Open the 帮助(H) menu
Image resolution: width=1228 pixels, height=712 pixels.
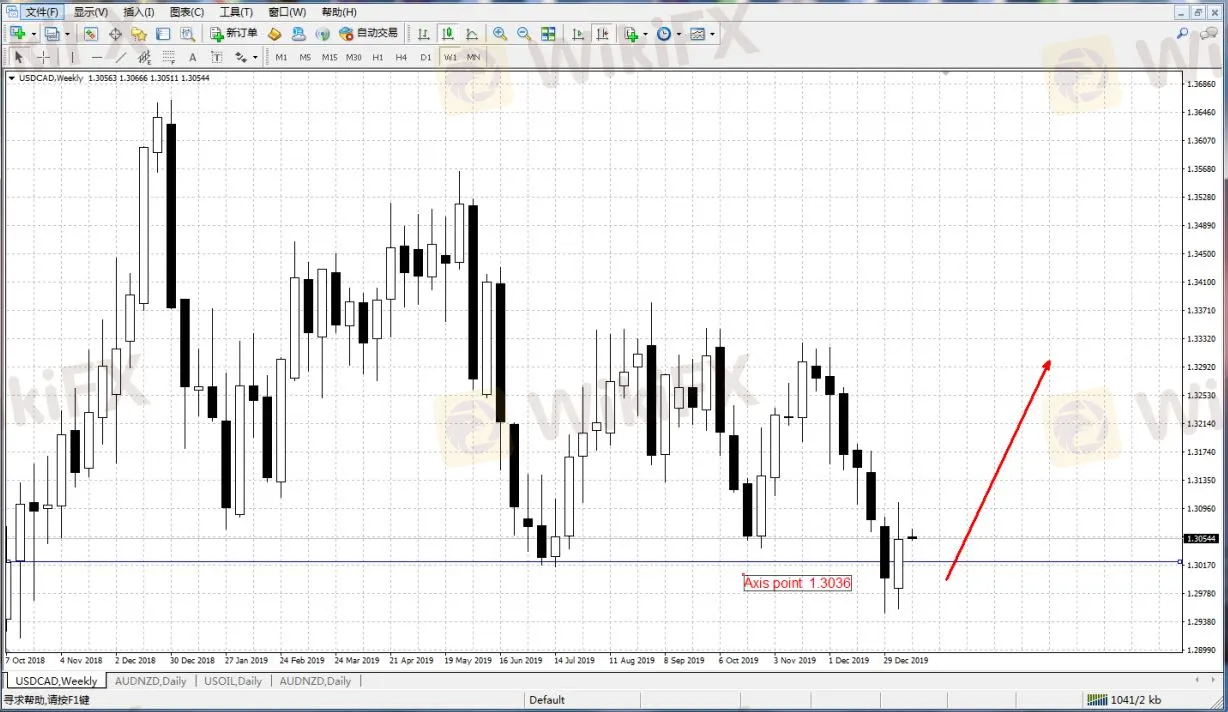click(x=339, y=12)
